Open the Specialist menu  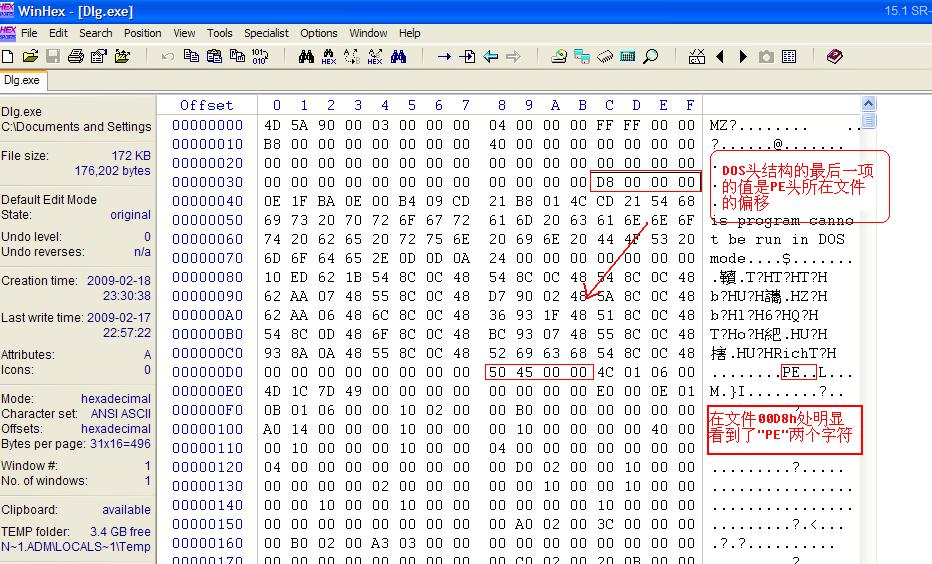[x=266, y=33]
